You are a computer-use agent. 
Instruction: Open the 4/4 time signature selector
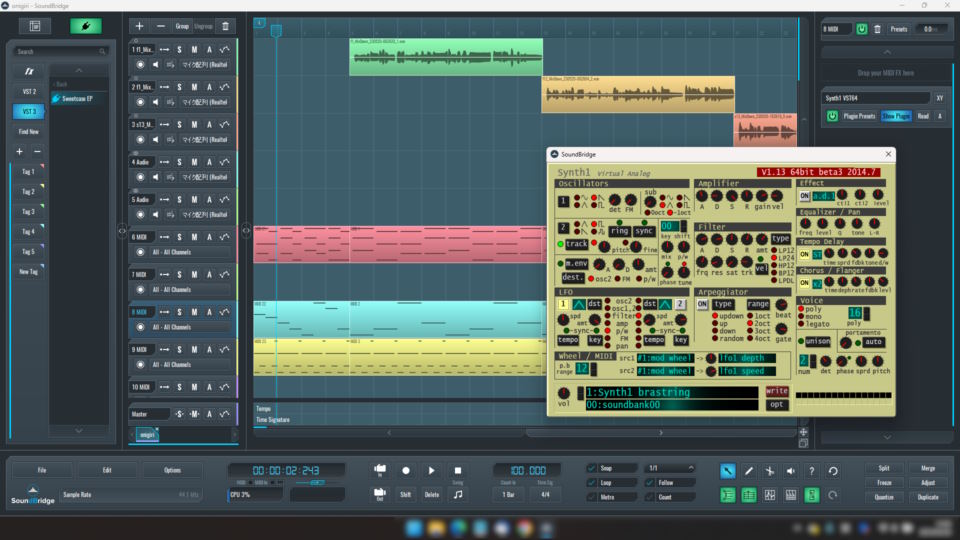(545, 495)
